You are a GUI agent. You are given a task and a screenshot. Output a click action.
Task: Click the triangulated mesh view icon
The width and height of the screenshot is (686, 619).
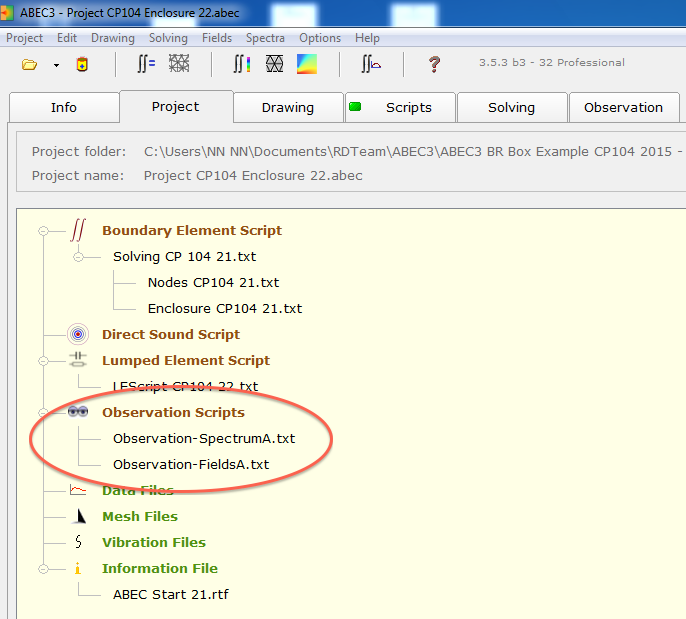pyautogui.click(x=274, y=64)
